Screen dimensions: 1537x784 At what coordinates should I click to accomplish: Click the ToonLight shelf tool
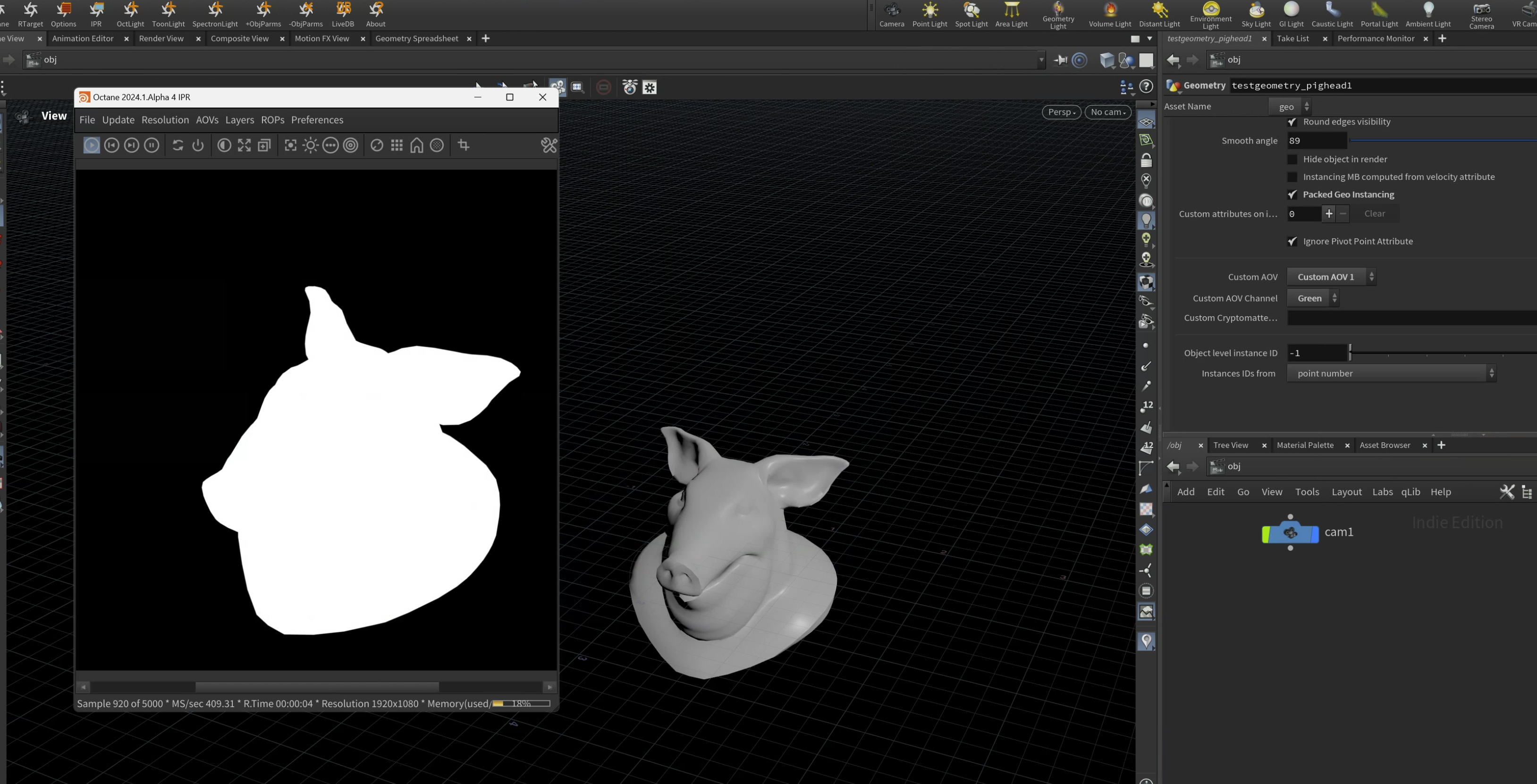168,14
